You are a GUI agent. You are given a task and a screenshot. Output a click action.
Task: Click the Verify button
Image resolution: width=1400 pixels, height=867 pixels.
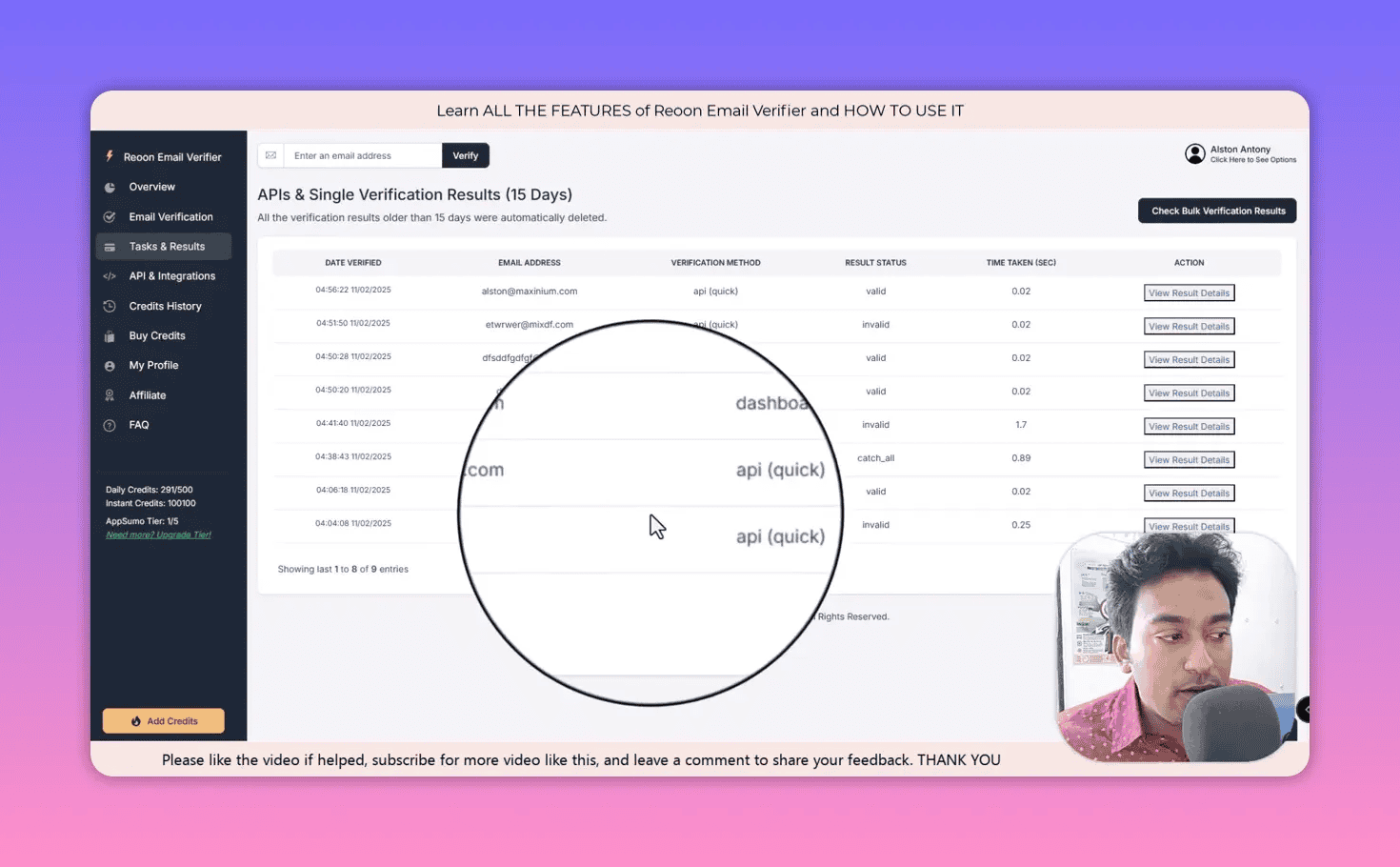[466, 154]
